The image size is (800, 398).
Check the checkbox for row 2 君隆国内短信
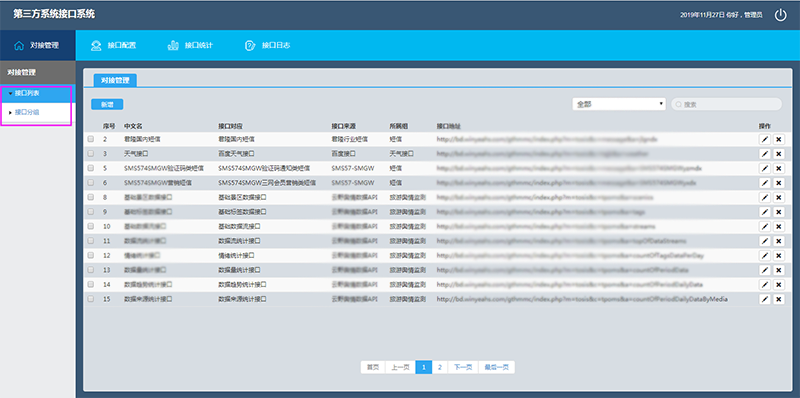pos(91,139)
